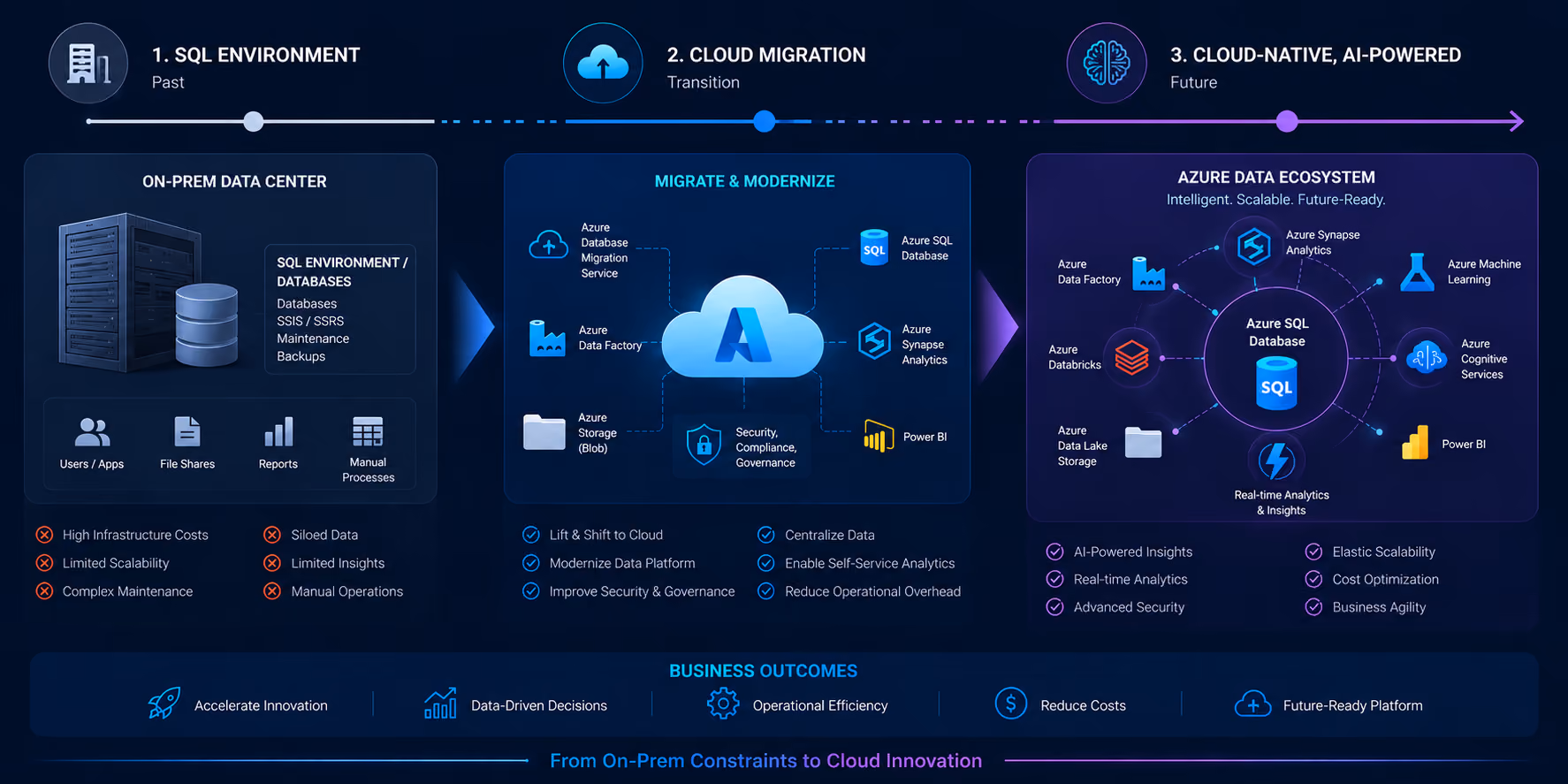The image size is (1568, 784).
Task: Click 'From On-Prem Constraints to Cloud Innovation' tagline
Action: tap(765, 760)
